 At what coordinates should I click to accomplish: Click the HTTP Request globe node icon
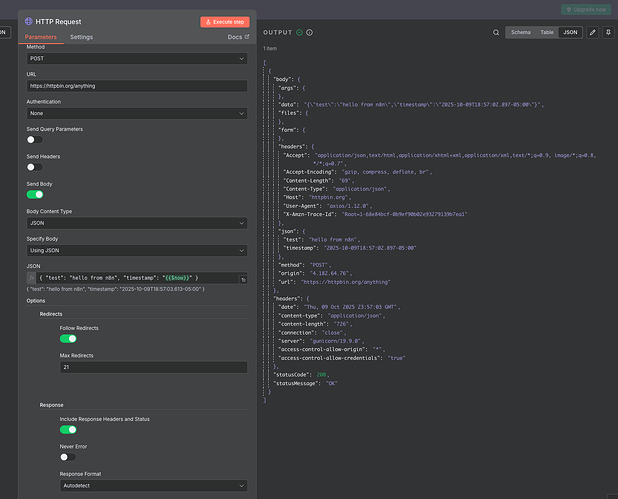point(28,21)
